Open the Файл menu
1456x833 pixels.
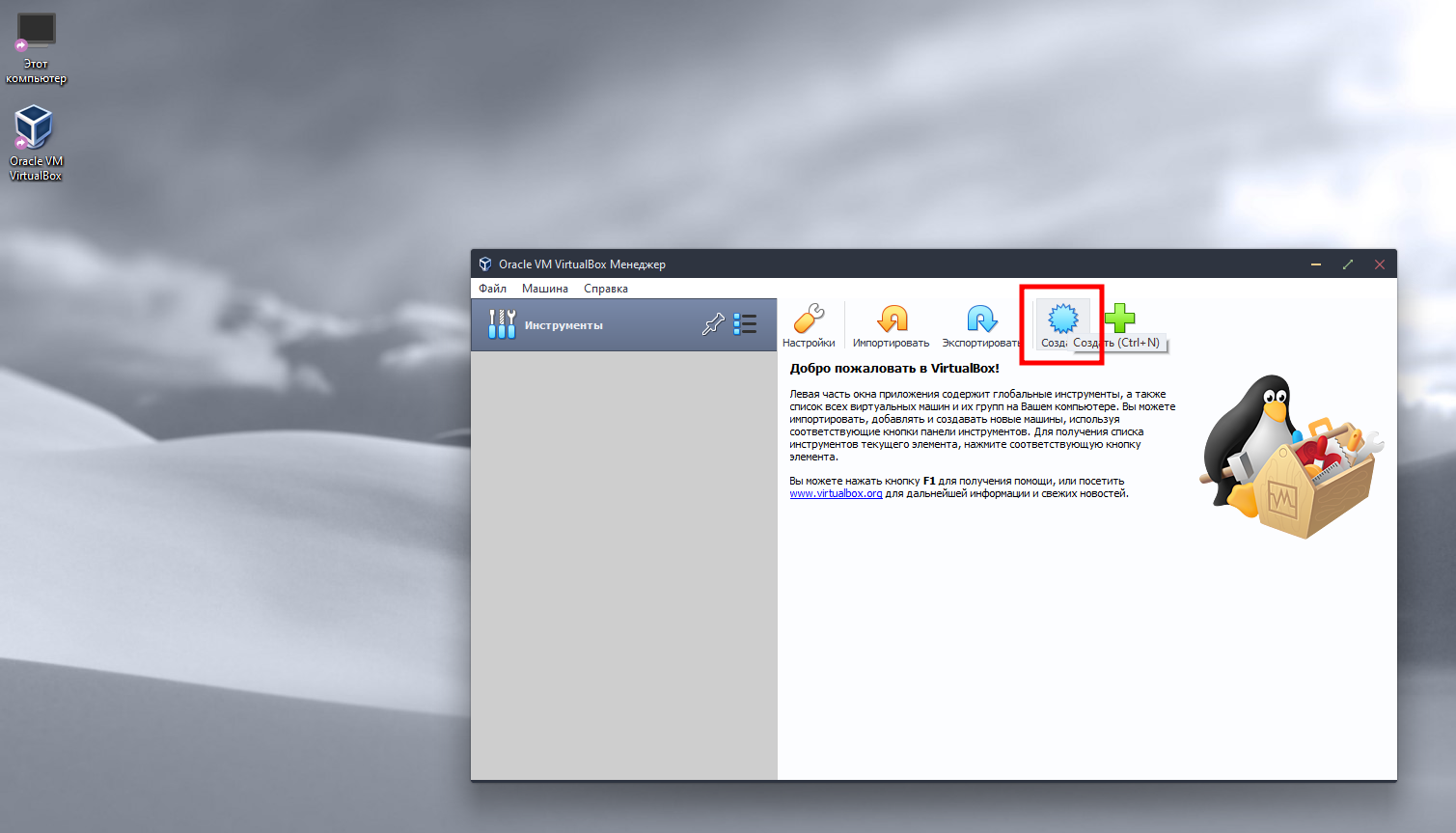tap(492, 289)
